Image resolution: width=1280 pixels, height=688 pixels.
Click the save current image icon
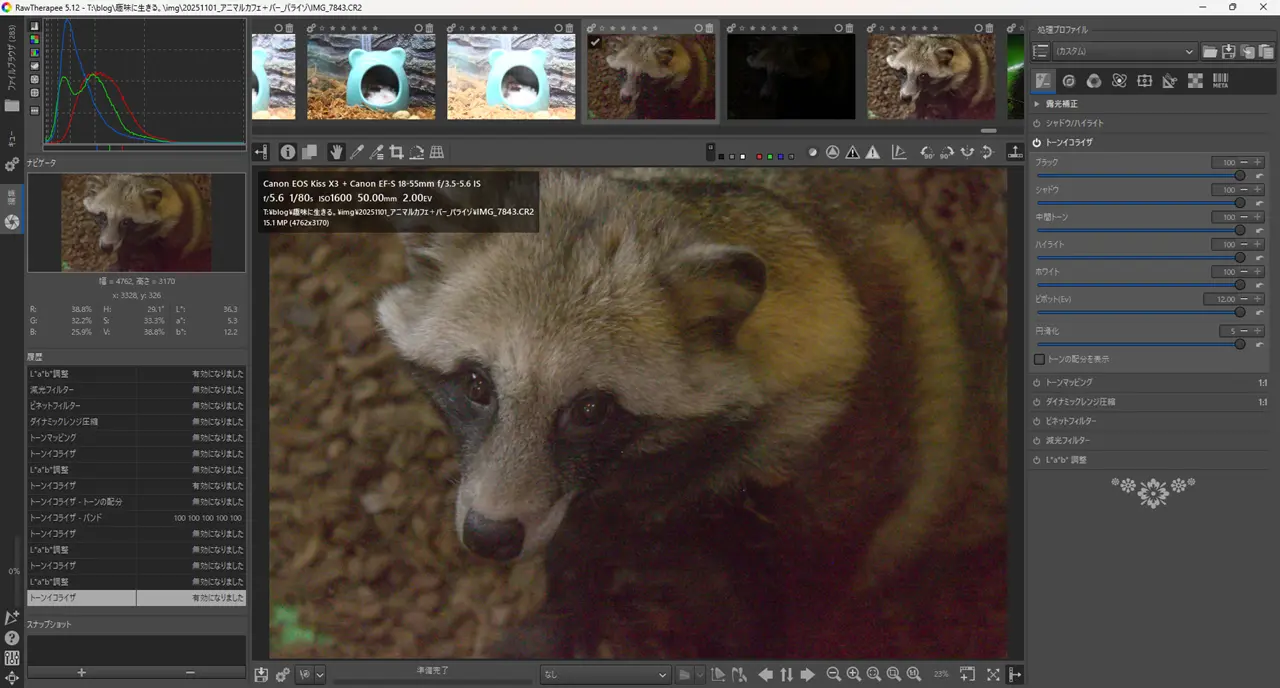pos(261,675)
